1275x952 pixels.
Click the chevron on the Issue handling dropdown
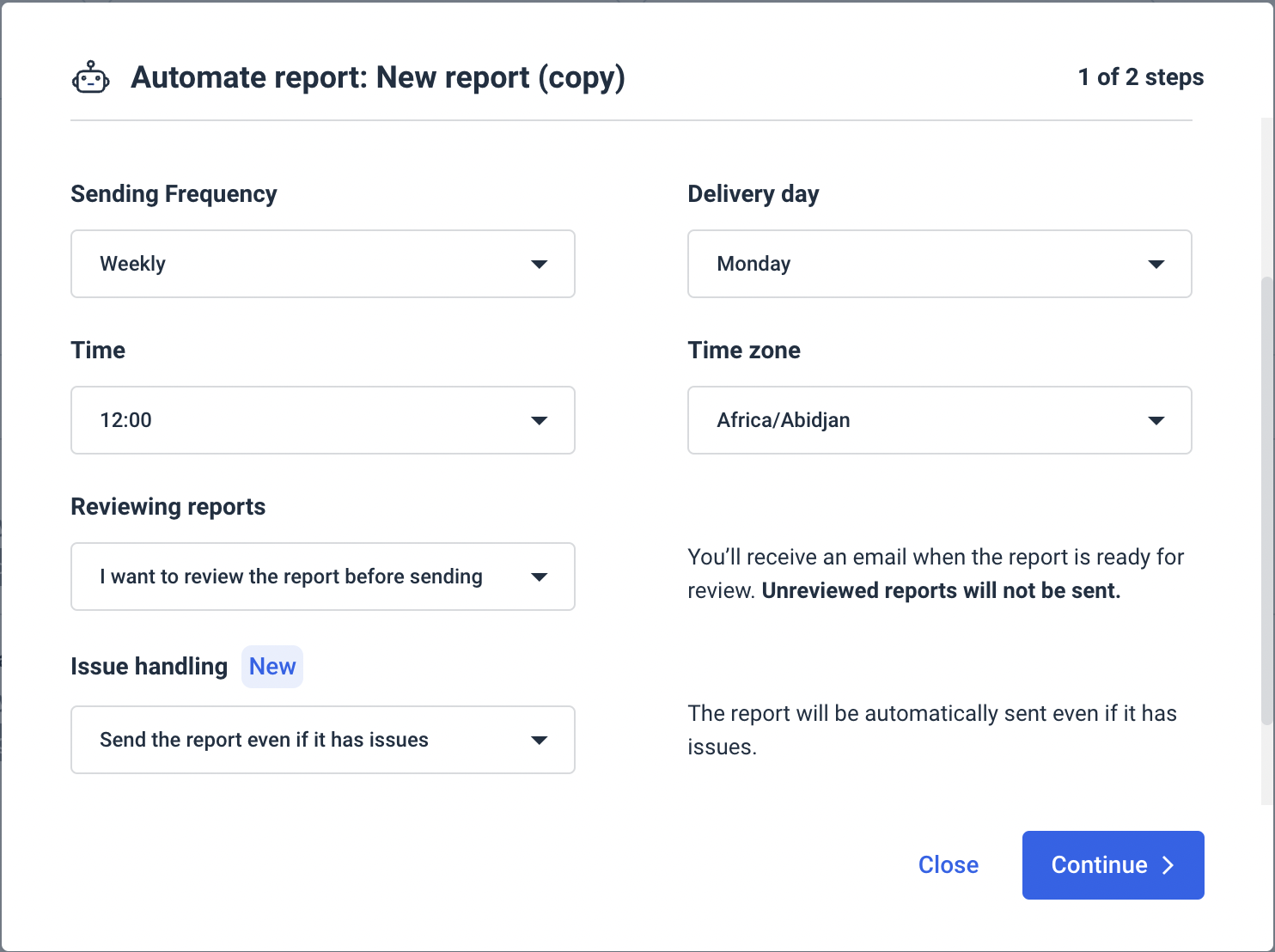click(x=540, y=740)
